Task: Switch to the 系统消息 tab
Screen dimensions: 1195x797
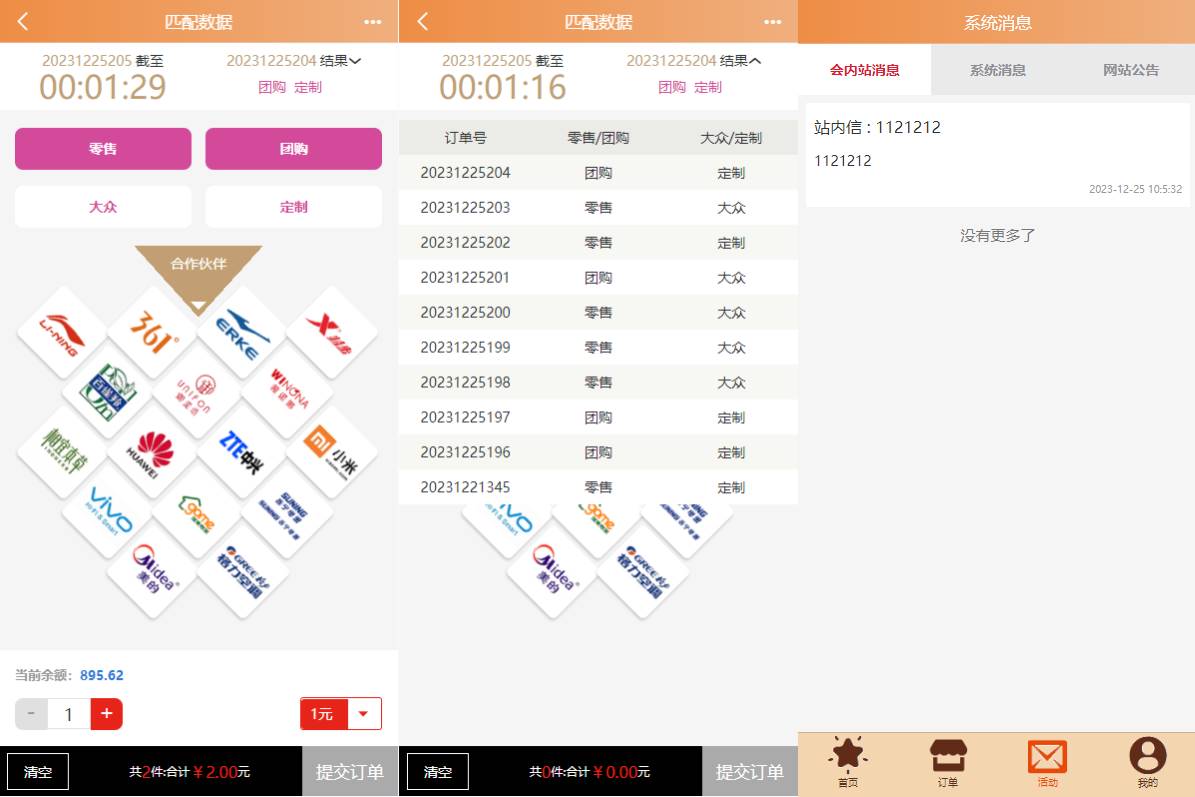Action: pos(997,70)
